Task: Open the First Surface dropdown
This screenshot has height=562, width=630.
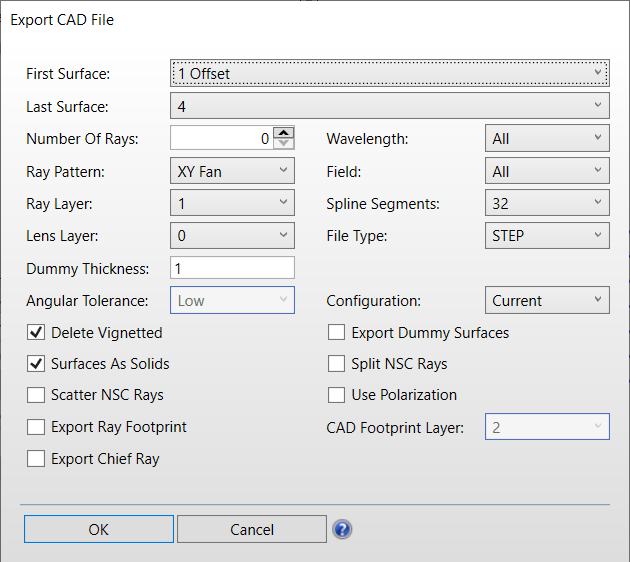Action: tap(389, 73)
